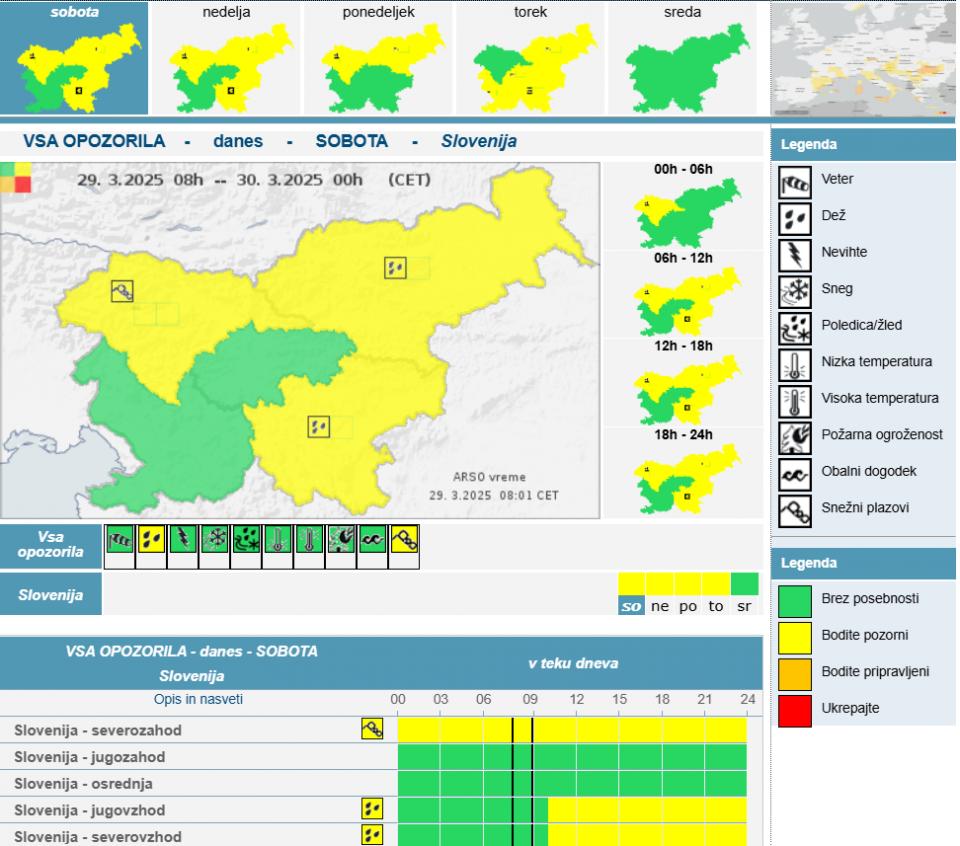
Task: Select the coastal event filter icon
Action: 372,539
